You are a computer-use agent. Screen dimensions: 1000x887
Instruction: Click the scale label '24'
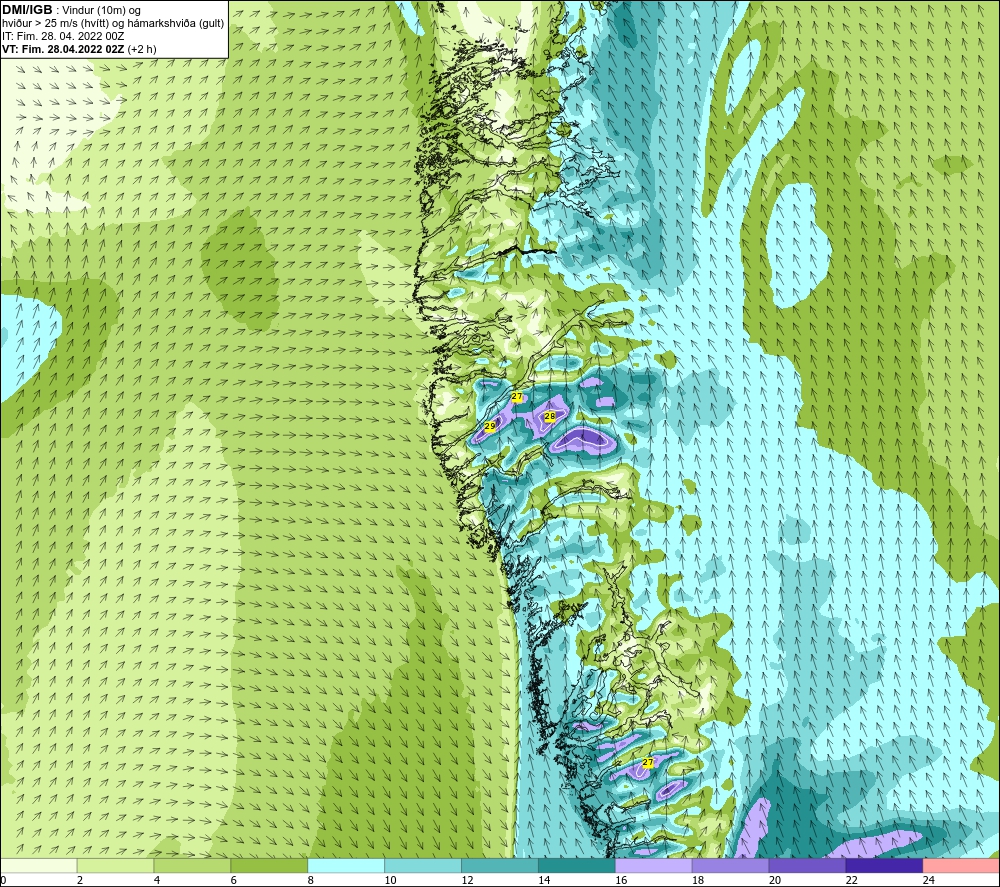pos(929,880)
